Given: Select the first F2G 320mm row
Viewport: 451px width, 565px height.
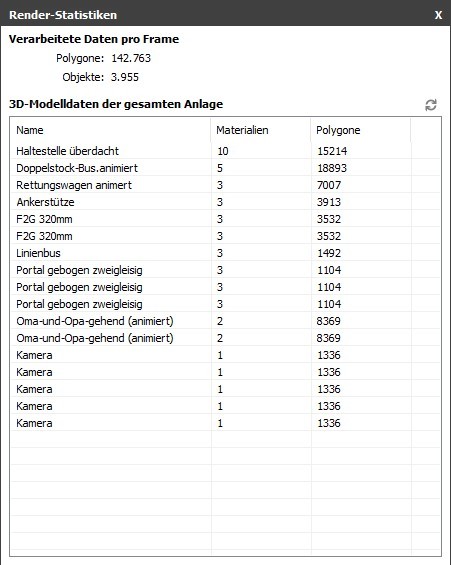Looking at the screenshot, I should (226, 219).
